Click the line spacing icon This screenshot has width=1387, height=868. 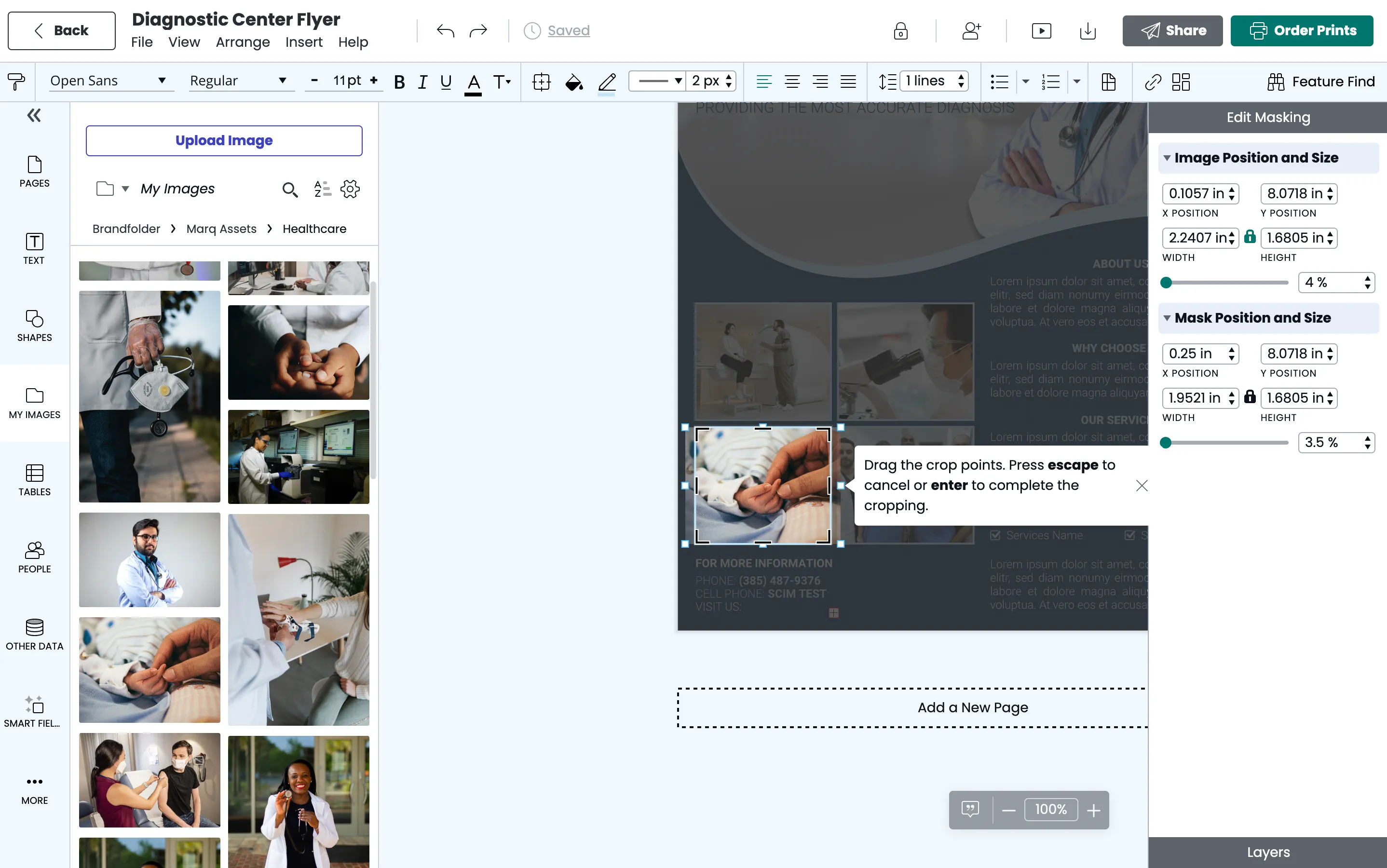point(887,81)
